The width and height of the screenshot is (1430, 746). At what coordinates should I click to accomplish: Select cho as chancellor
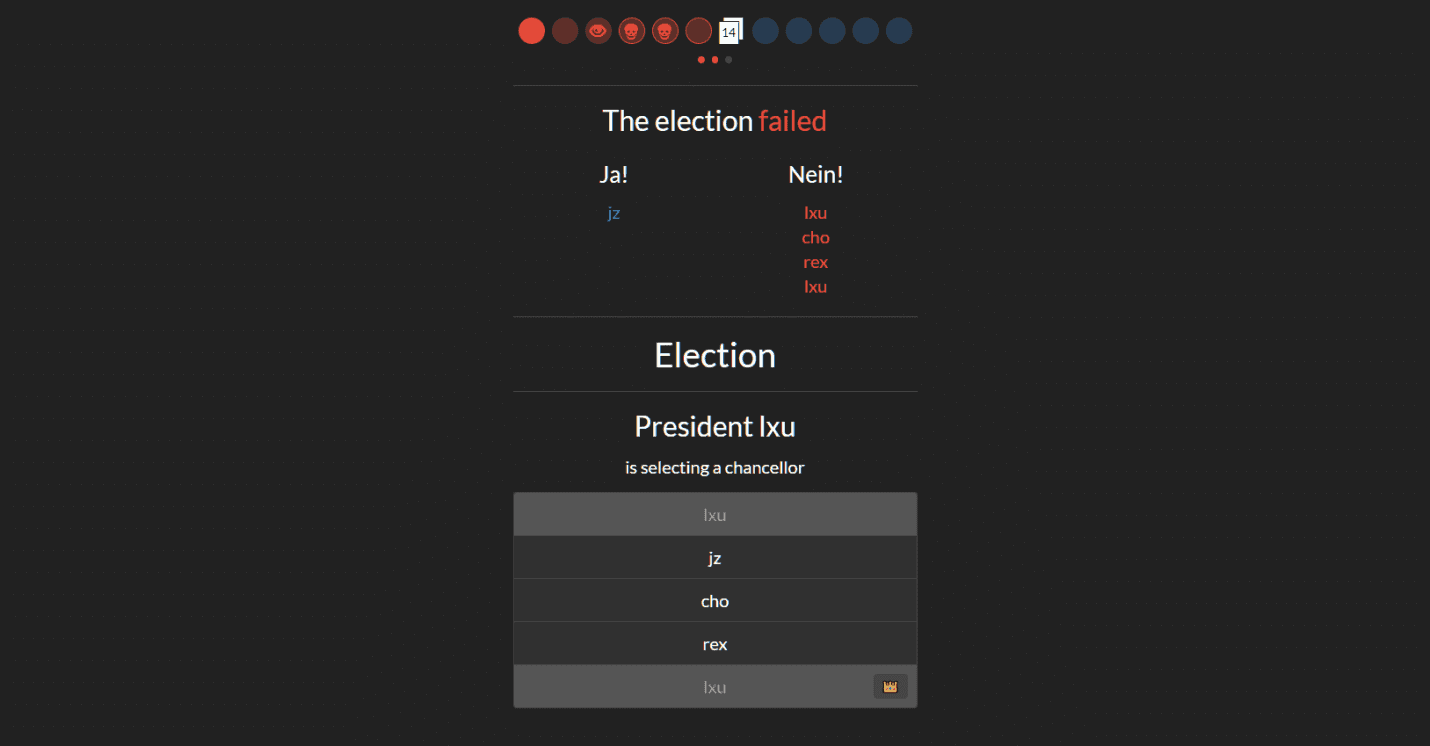pos(715,601)
